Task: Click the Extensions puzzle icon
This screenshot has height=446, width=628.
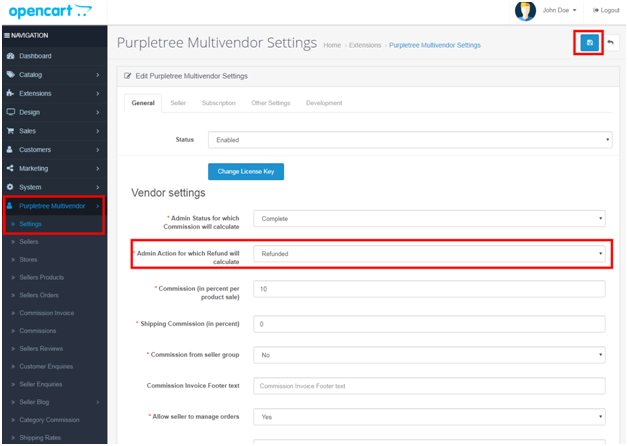Action: pyautogui.click(x=10, y=93)
